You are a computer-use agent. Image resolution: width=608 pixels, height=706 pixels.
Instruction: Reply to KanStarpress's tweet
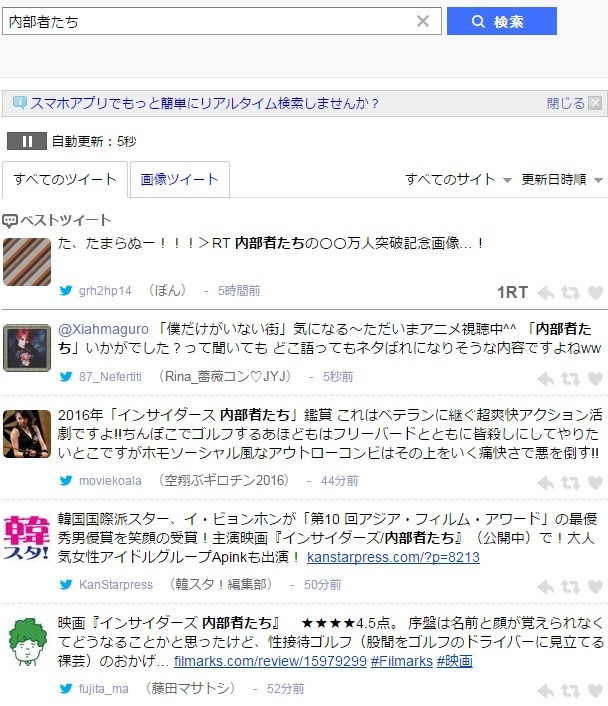click(546, 587)
